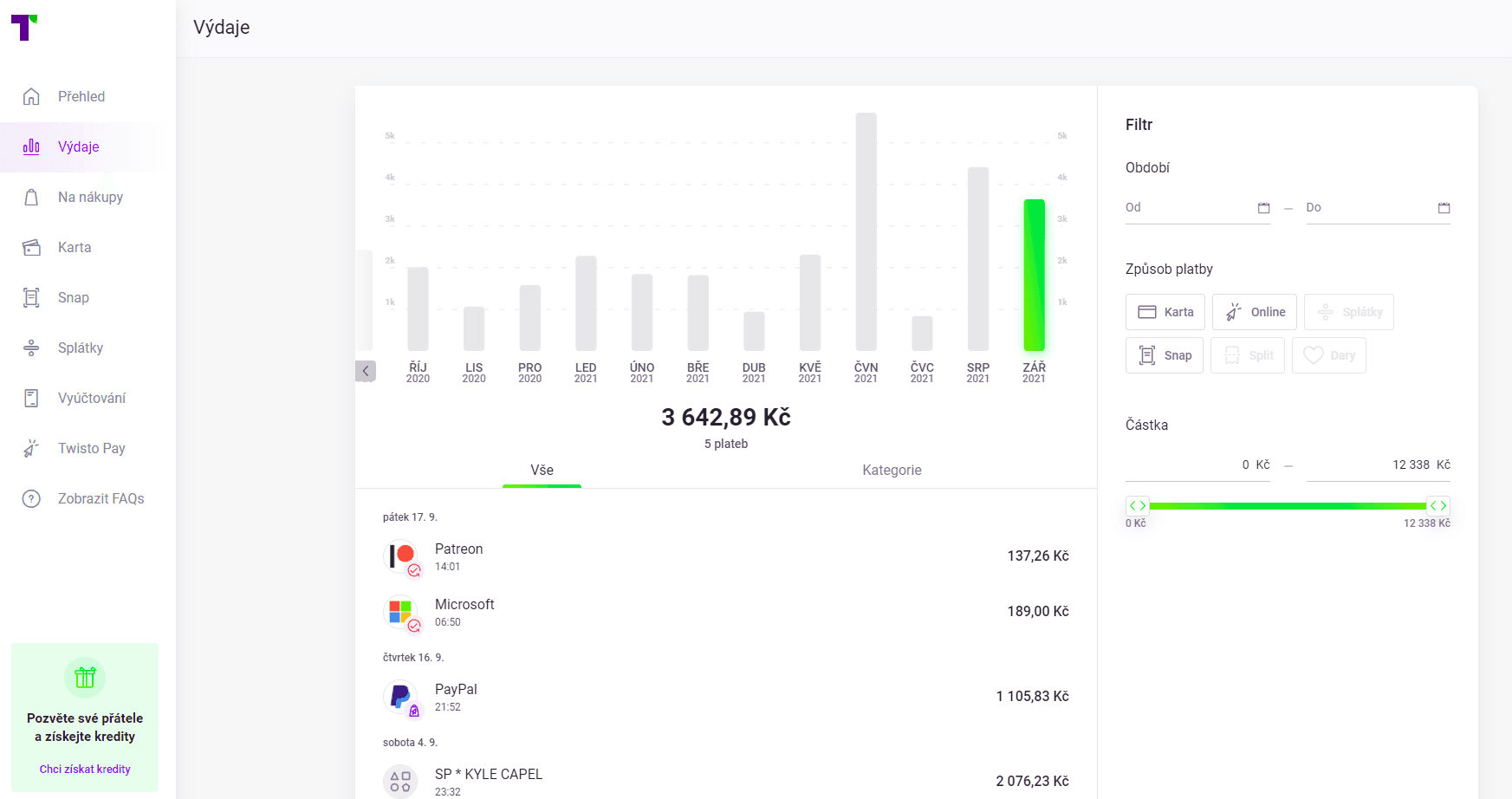Select the LIS 2020 chart bar
The height and width of the screenshot is (799, 1512).
pos(474,328)
